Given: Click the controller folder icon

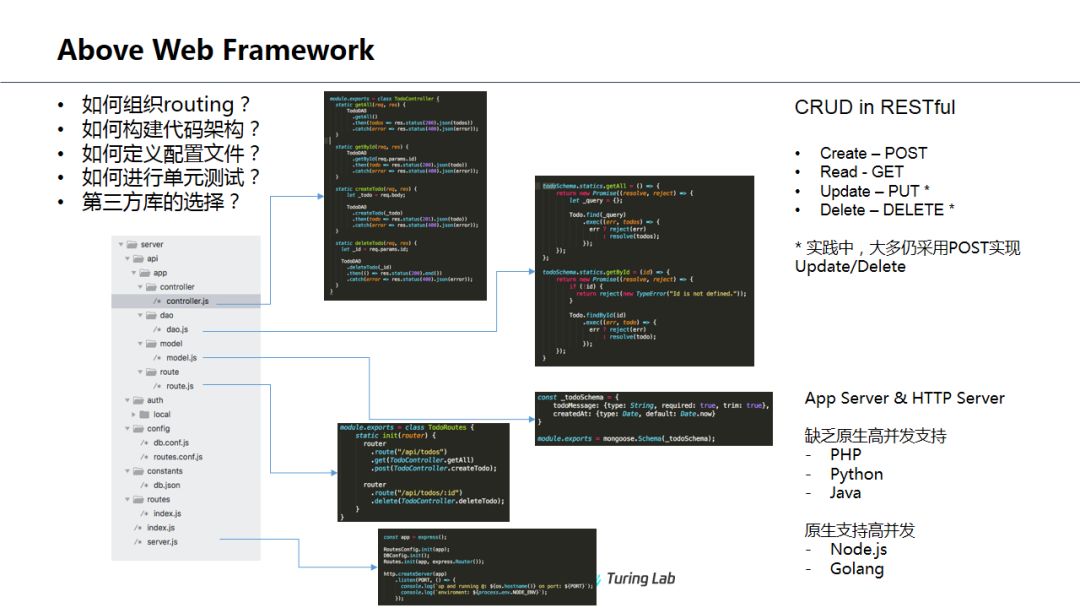Looking at the screenshot, I should pyautogui.click(x=151, y=287).
